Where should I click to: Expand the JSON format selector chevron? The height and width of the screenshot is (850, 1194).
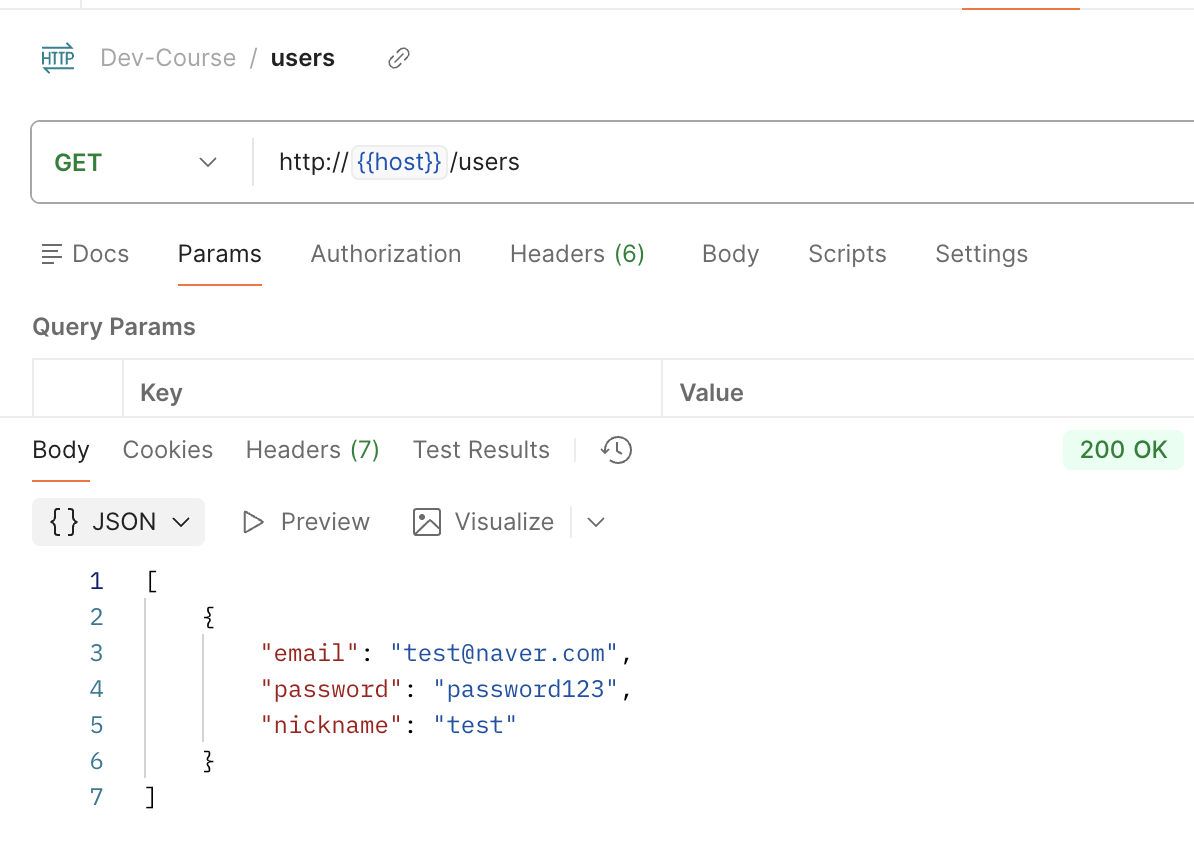[x=181, y=522]
